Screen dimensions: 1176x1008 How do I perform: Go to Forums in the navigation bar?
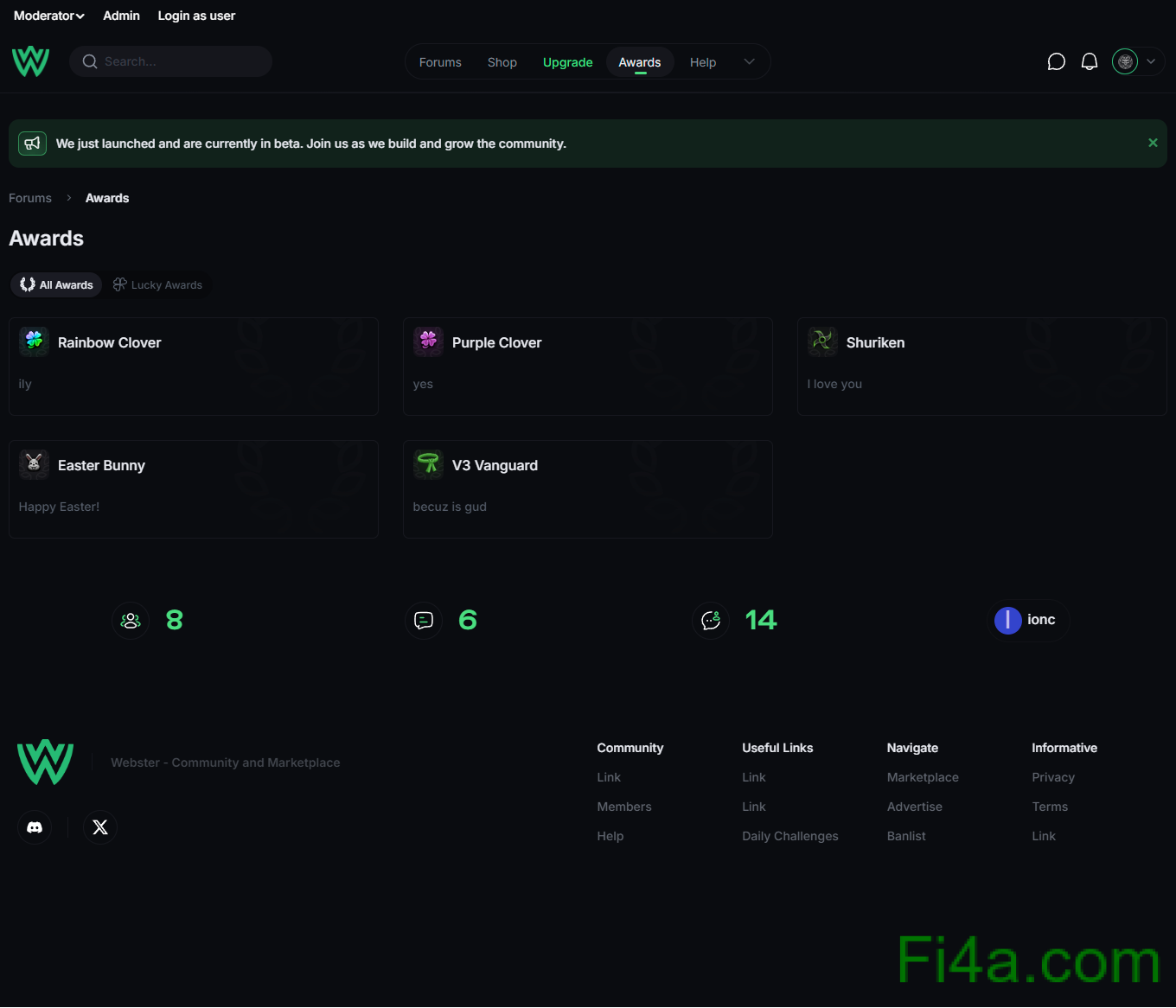(x=440, y=62)
